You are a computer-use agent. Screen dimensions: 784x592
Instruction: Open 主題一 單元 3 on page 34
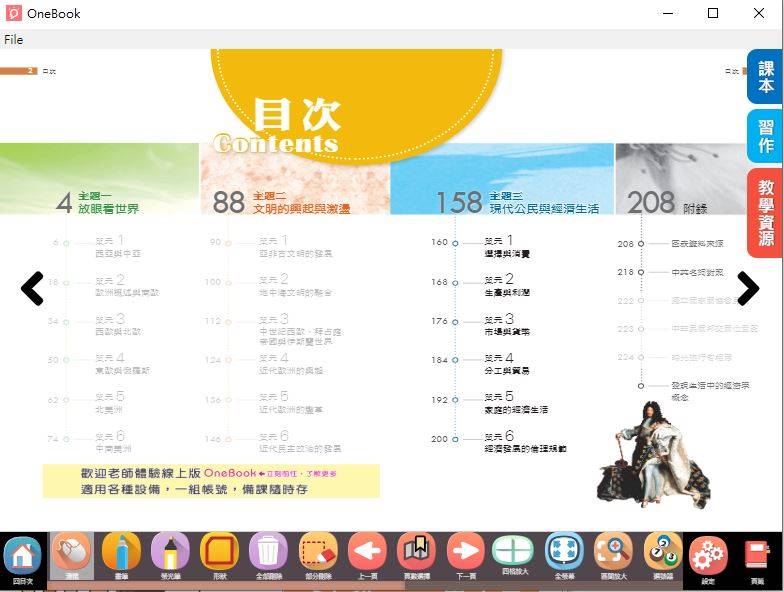coord(95,324)
